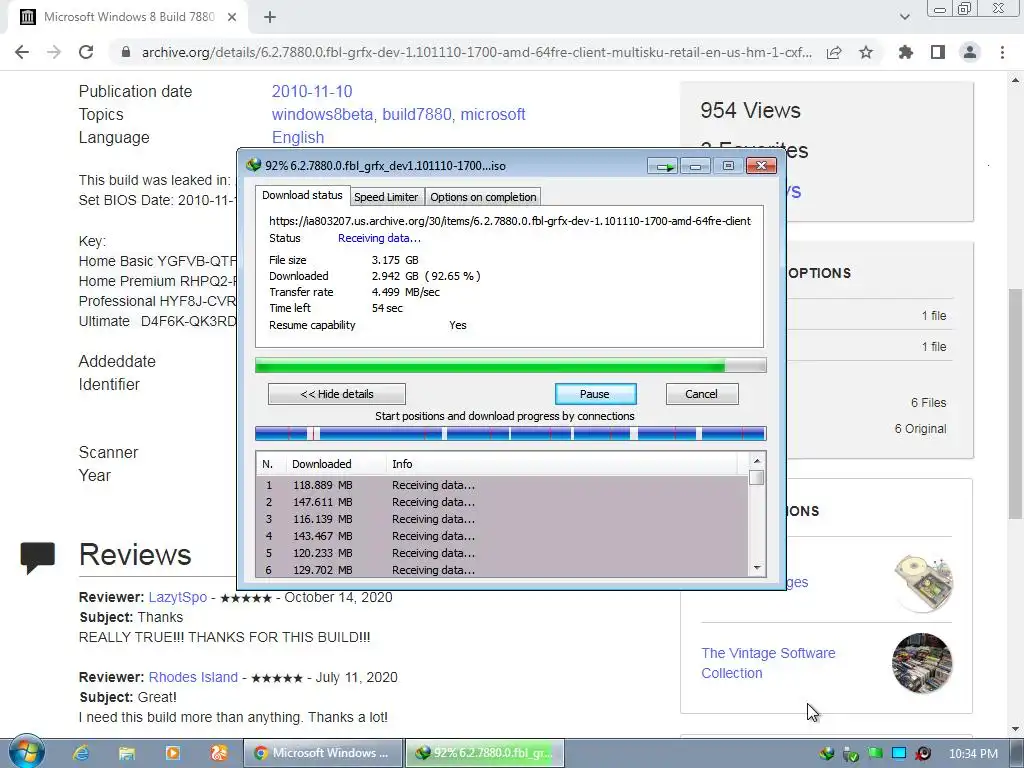Click the Hide details button
Image resolution: width=1024 pixels, height=768 pixels.
click(x=337, y=394)
